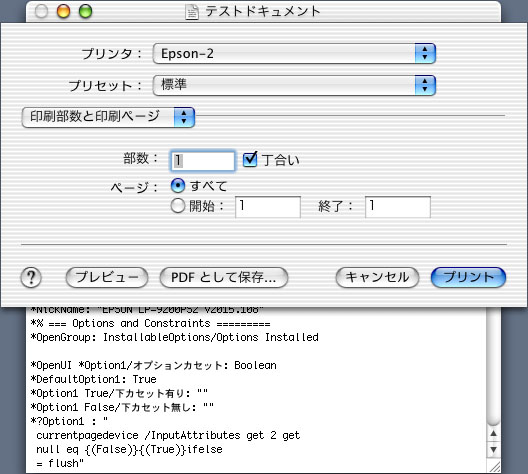Select the すべて pages radio button

(178, 185)
